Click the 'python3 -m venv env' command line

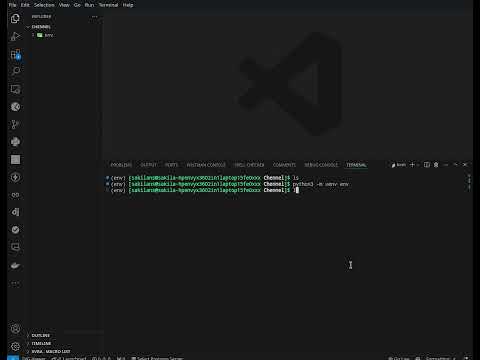320,184
